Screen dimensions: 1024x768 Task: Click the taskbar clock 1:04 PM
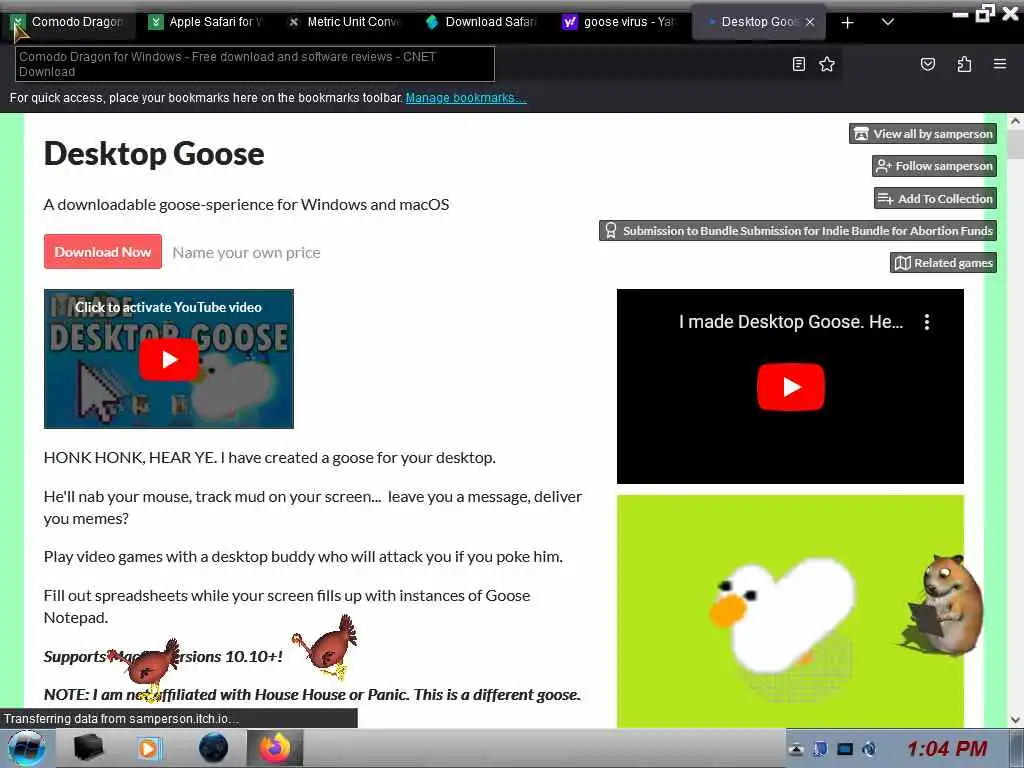pyautogui.click(x=946, y=748)
